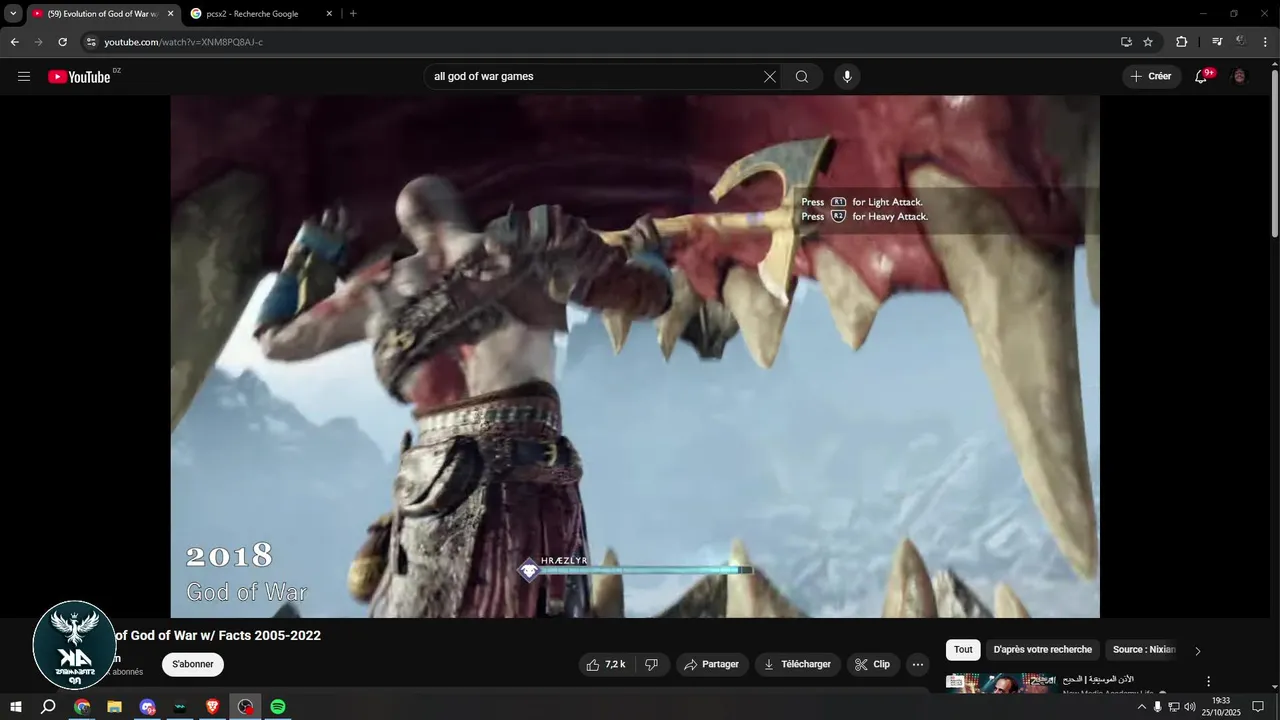
Task: Open File Explorer from taskbar
Action: (x=115, y=707)
